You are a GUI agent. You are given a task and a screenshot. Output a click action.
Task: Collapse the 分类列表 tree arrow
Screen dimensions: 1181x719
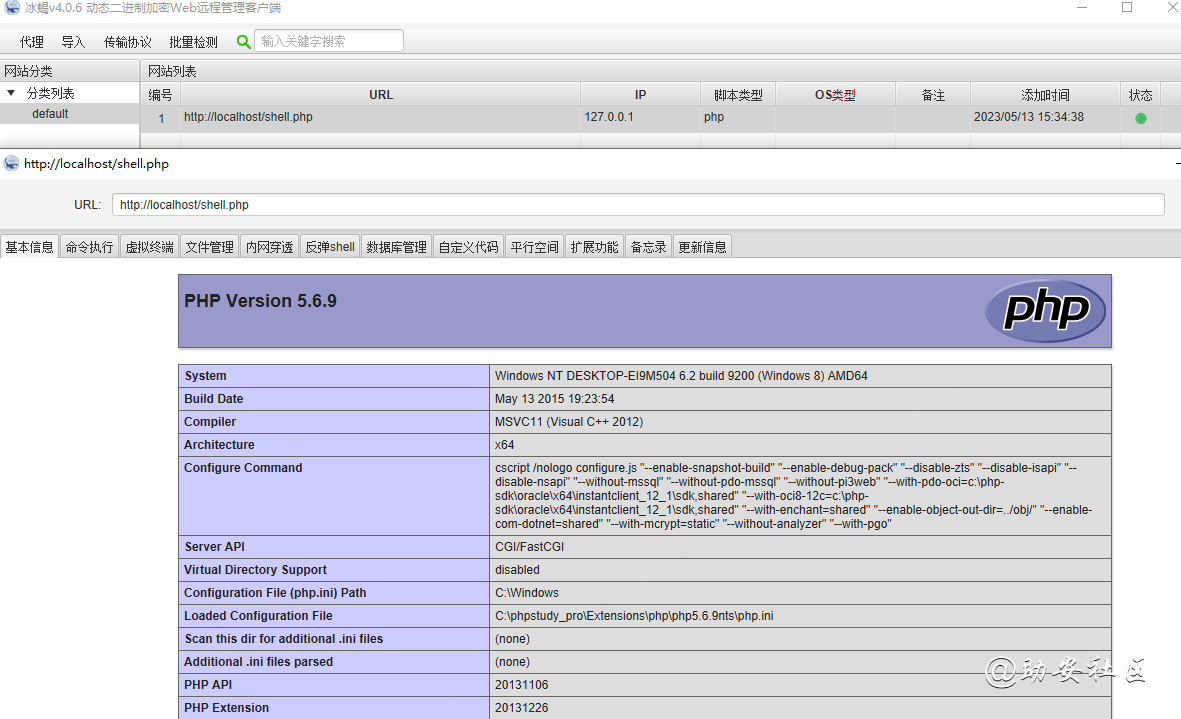tap(11, 93)
